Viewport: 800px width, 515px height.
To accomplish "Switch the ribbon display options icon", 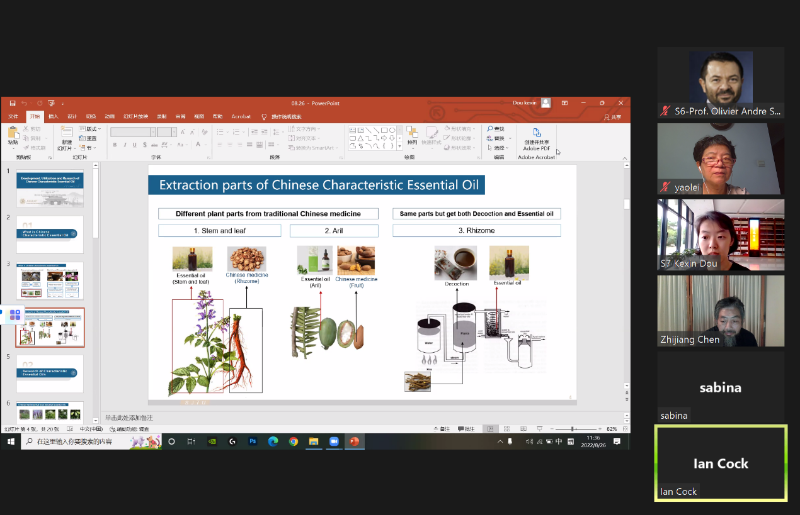I will point(565,103).
